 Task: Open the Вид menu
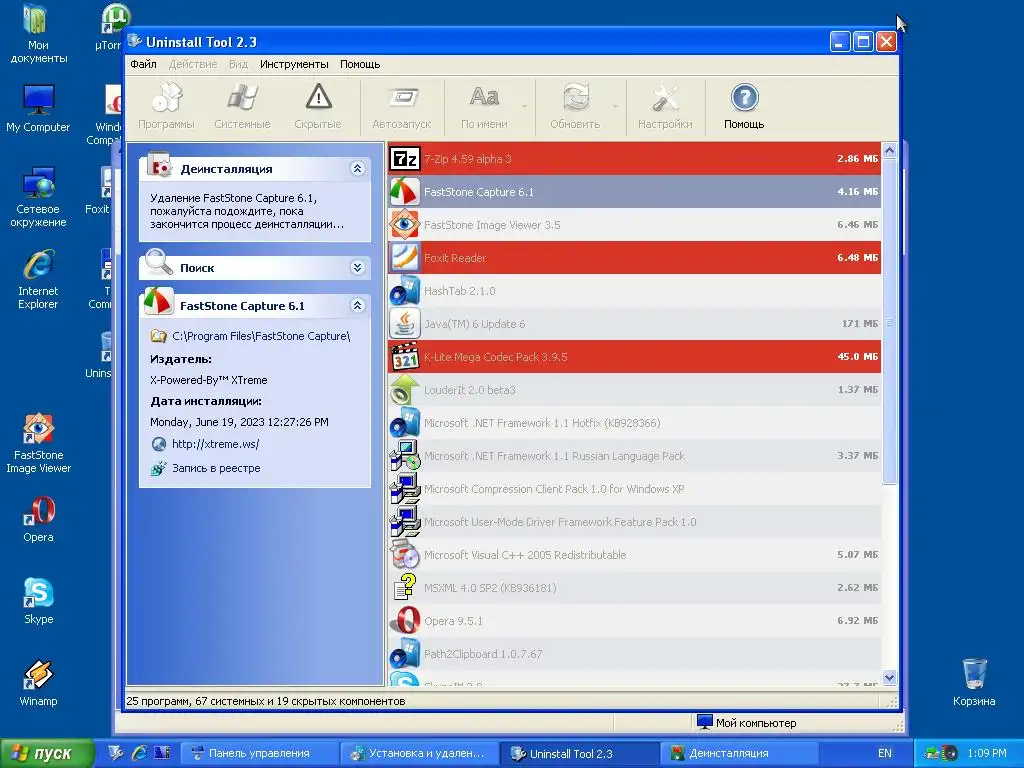pos(238,64)
